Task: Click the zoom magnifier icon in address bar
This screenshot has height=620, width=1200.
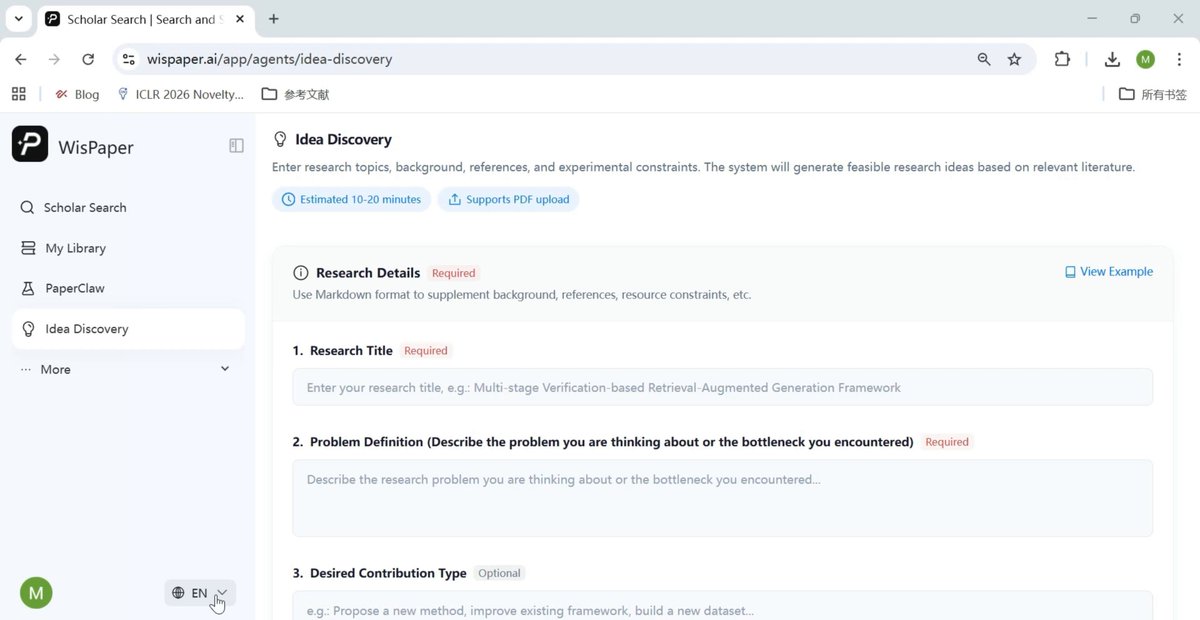Action: click(984, 59)
